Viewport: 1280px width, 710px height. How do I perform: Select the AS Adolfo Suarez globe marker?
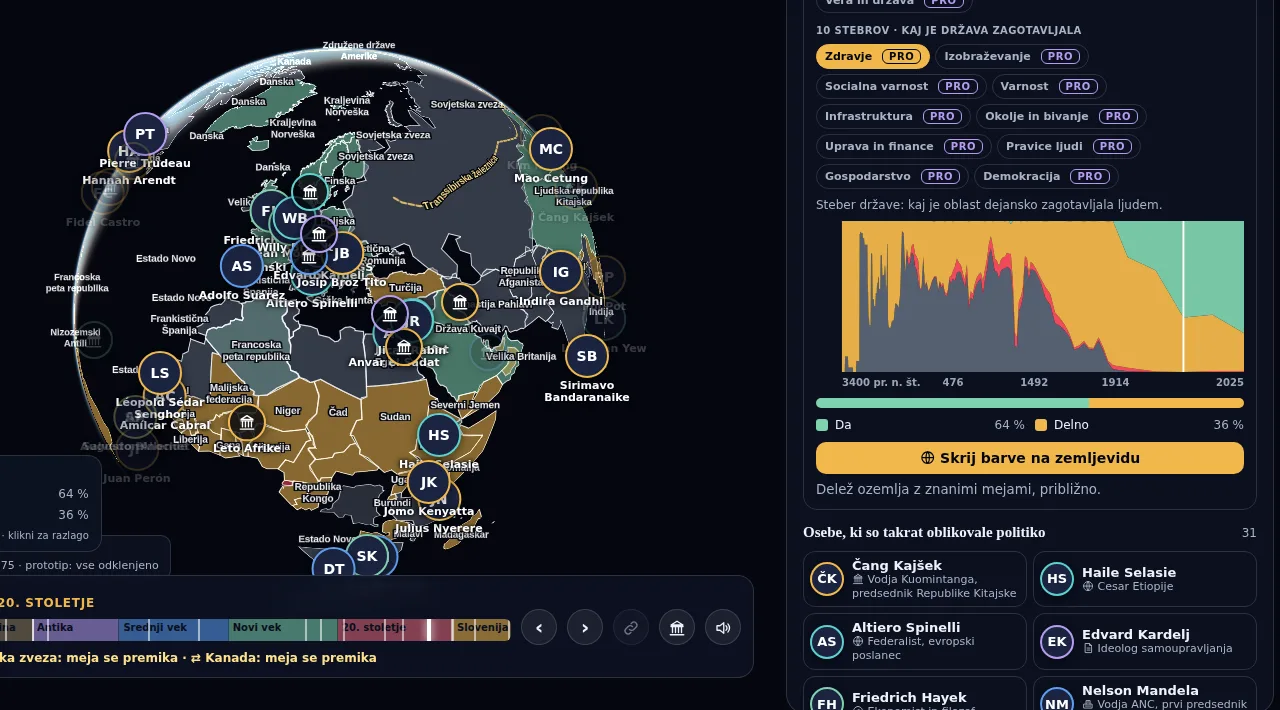(x=242, y=266)
